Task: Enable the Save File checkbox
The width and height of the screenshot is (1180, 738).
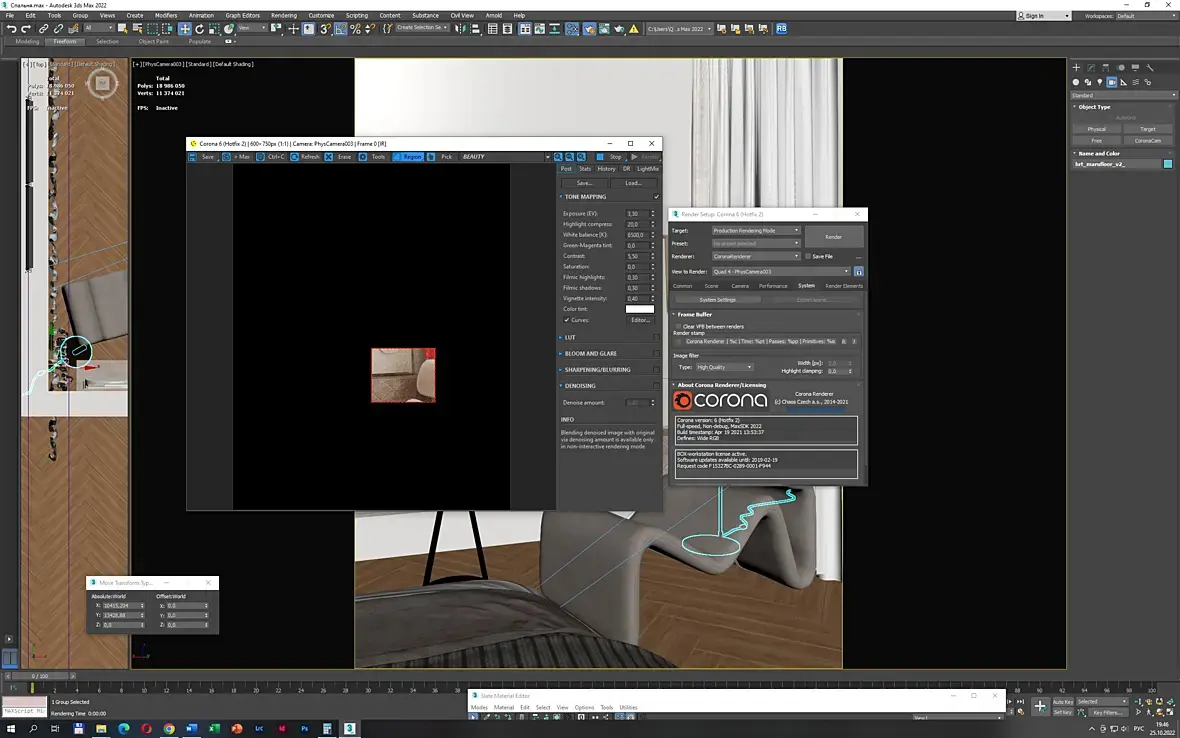Action: click(808, 256)
